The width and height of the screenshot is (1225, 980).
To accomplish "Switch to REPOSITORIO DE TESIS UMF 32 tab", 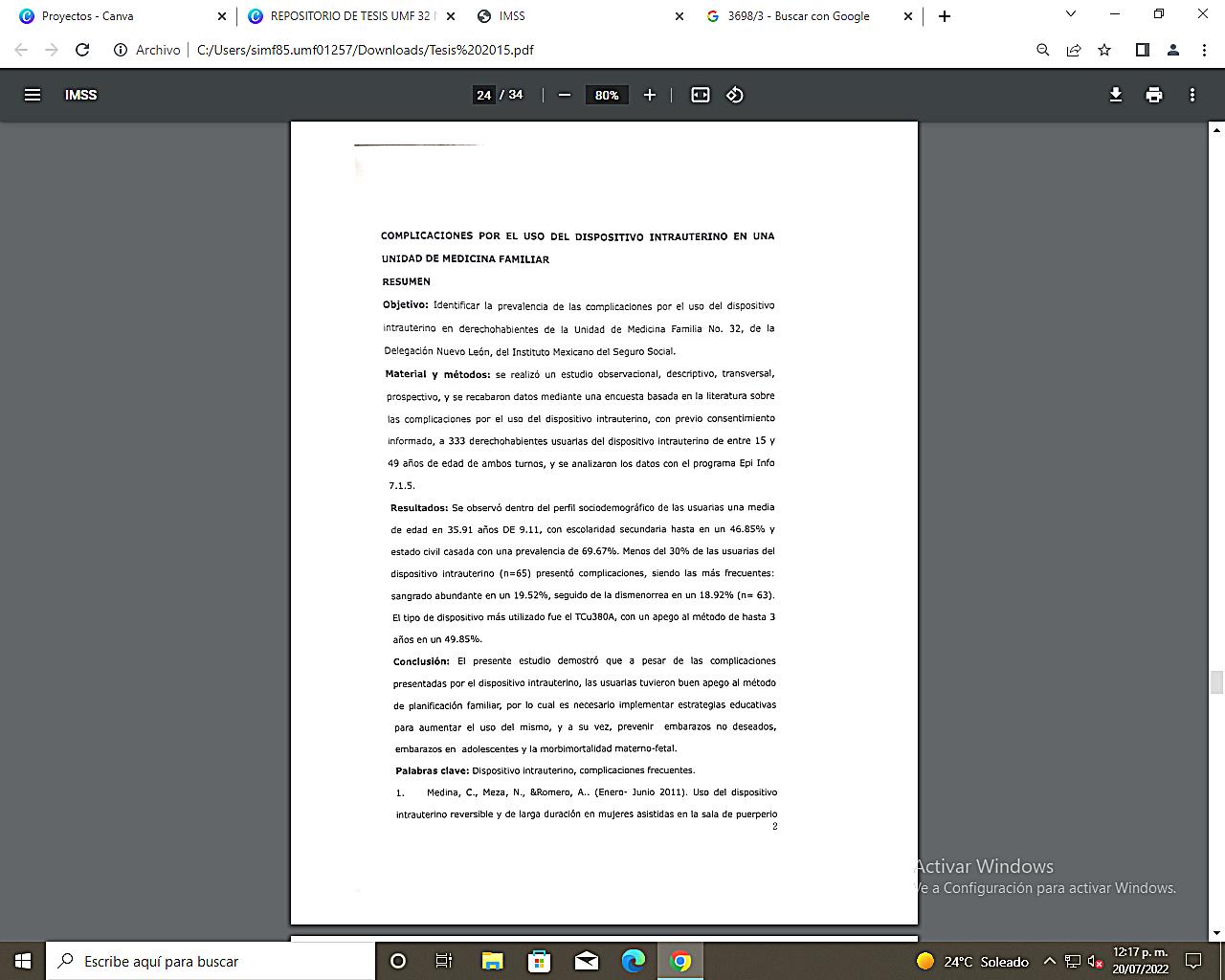I will click(349, 16).
